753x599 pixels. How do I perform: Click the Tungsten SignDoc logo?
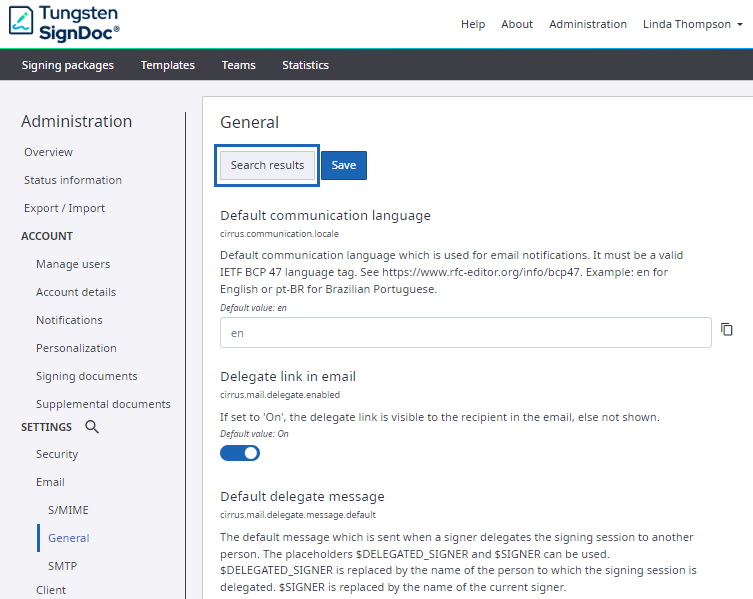(64, 24)
